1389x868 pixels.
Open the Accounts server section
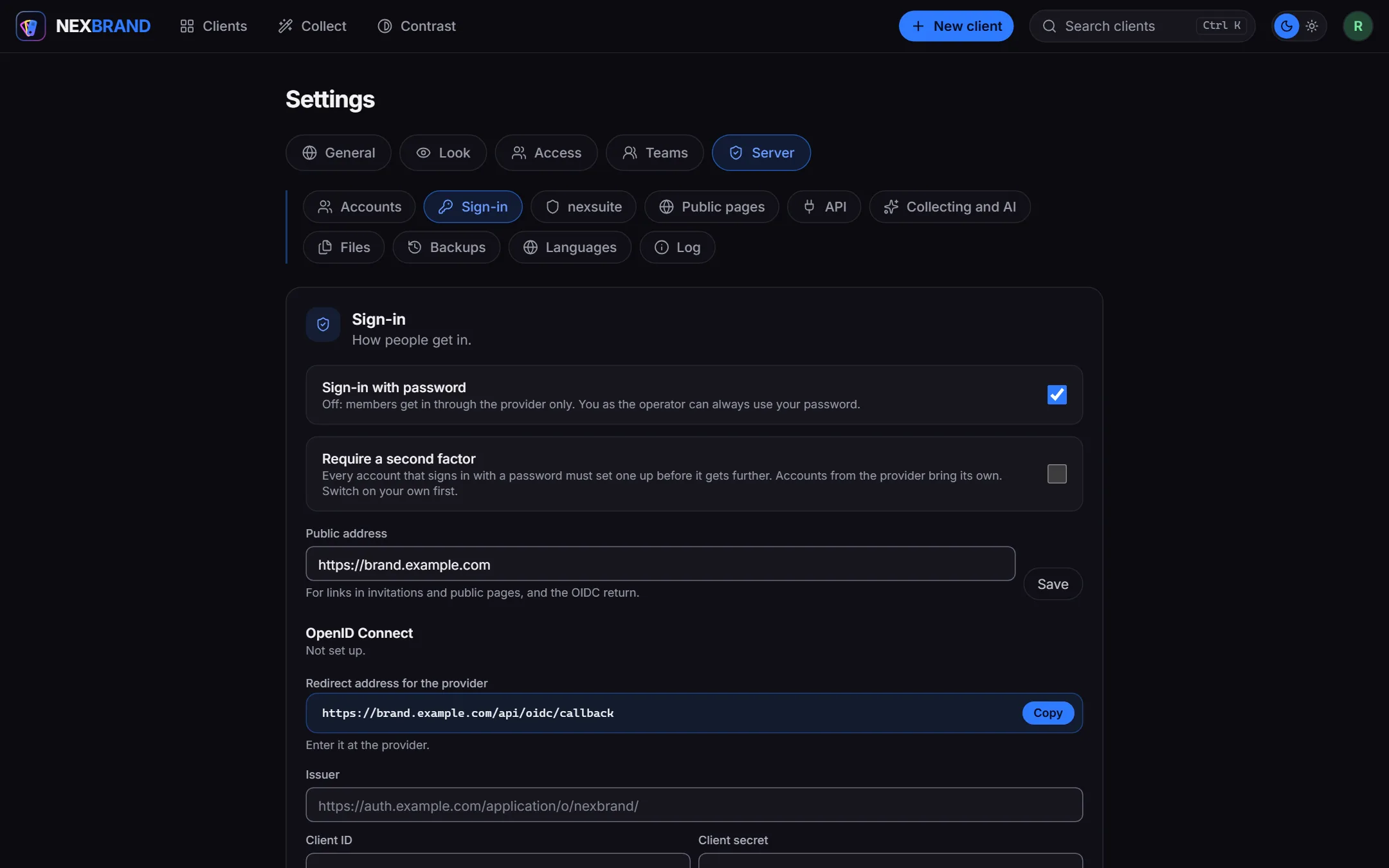coord(359,206)
